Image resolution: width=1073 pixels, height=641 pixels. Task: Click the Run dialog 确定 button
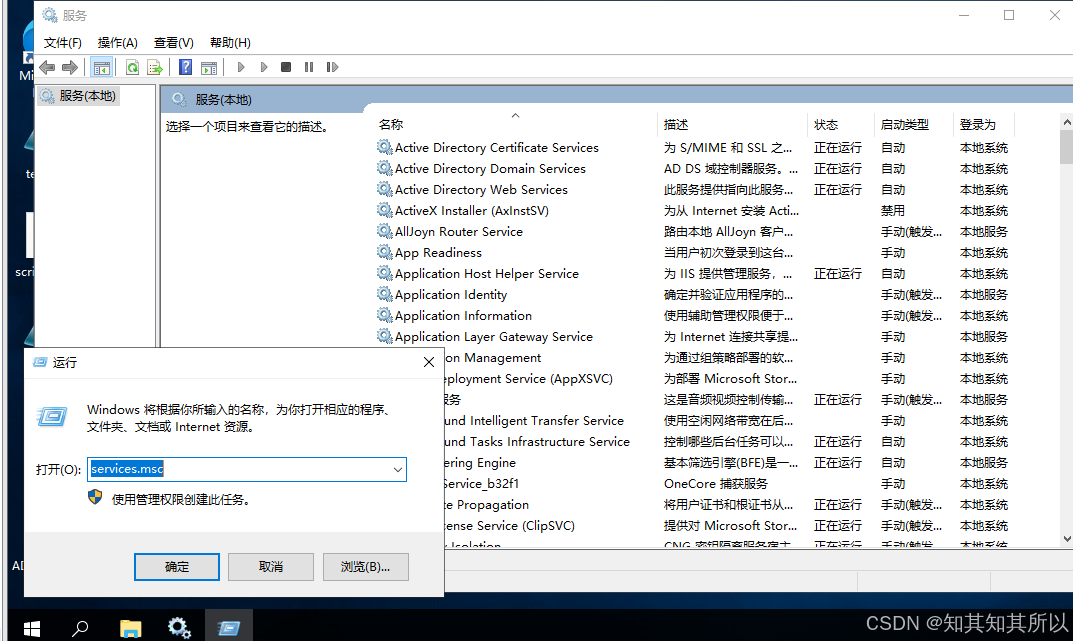pyautogui.click(x=177, y=566)
